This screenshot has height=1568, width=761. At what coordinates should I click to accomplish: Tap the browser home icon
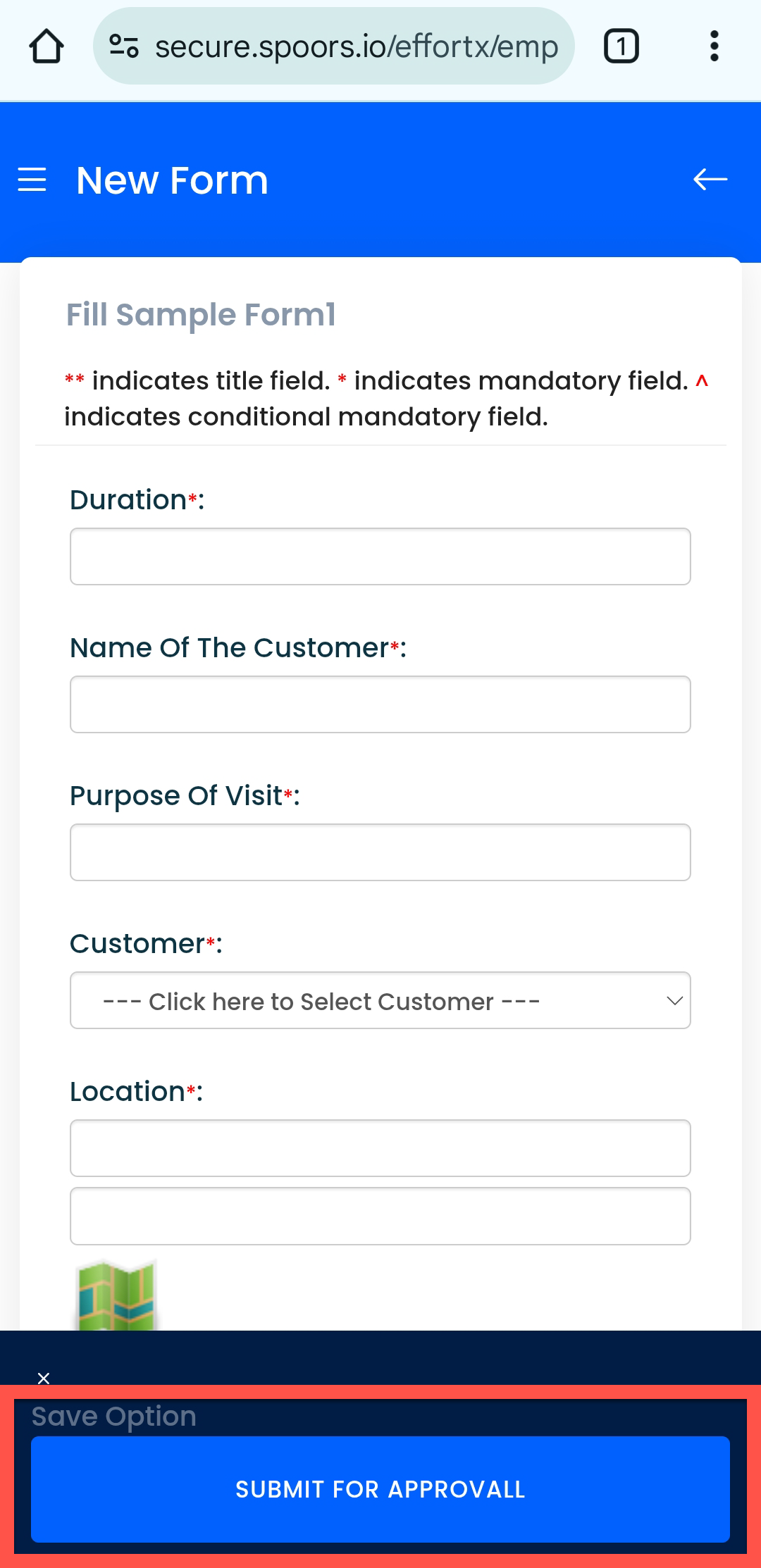tap(47, 46)
